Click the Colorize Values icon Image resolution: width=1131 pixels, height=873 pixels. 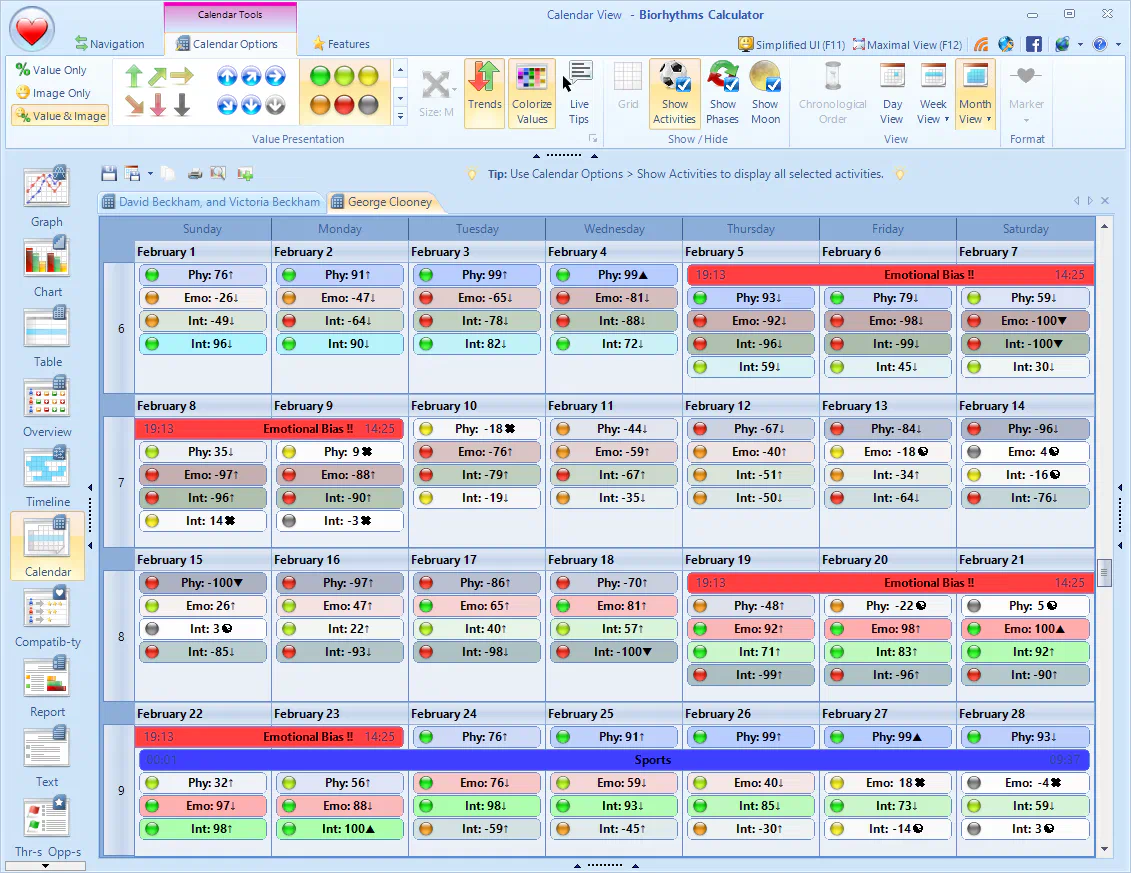click(532, 91)
